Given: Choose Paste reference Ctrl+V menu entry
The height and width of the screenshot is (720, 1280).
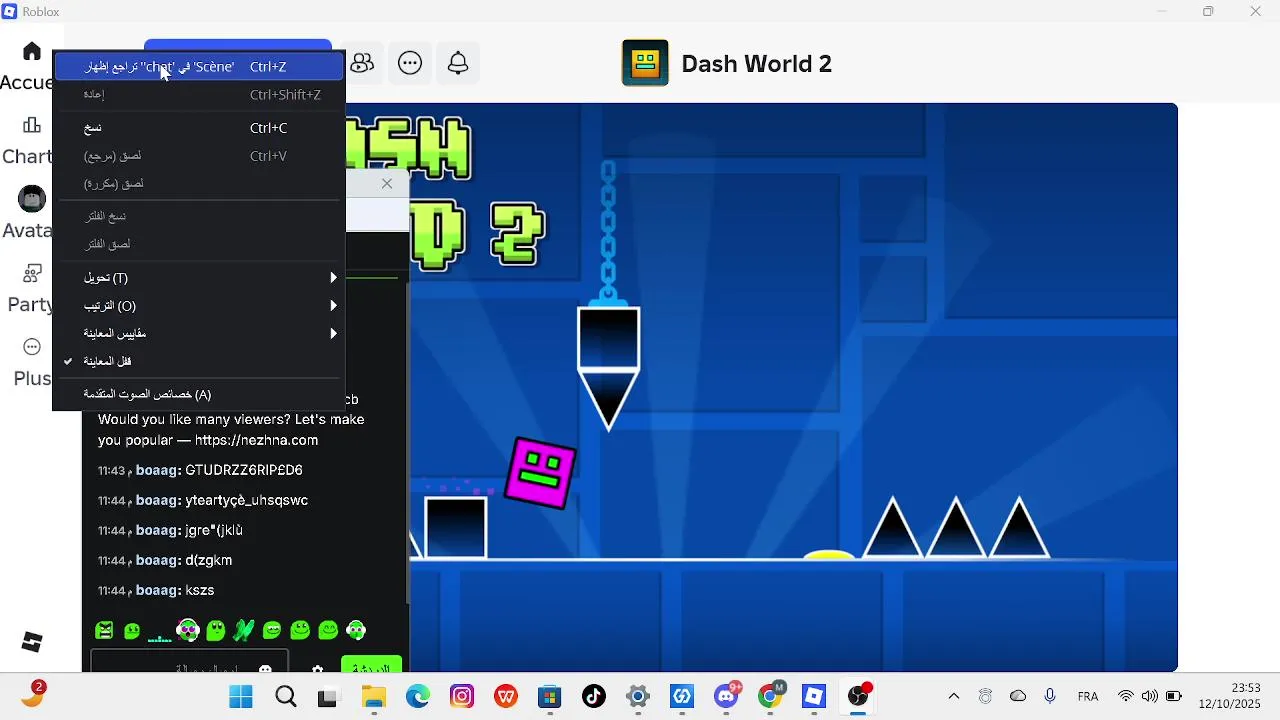Looking at the screenshot, I should click(199, 156).
